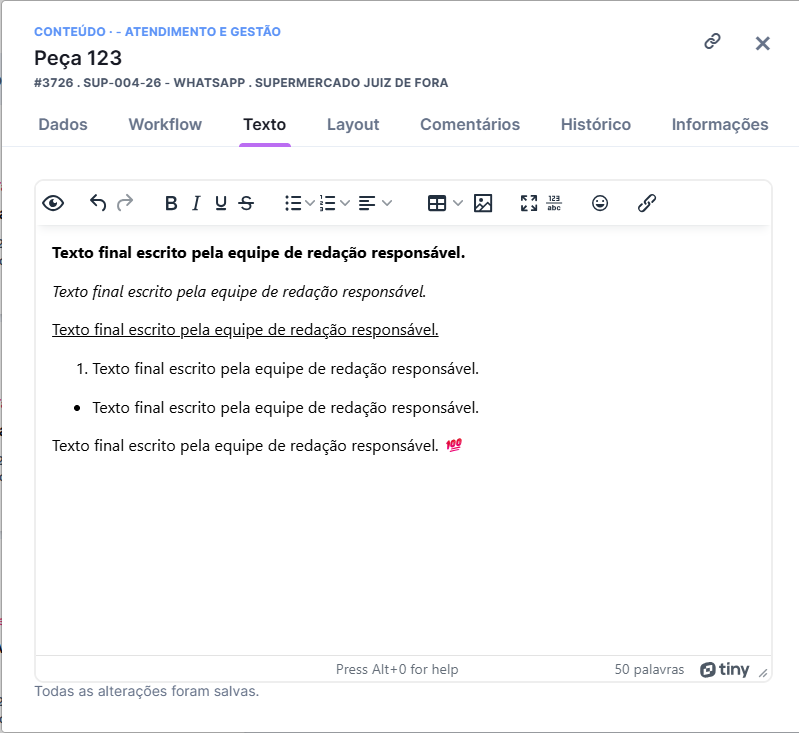Image resolution: width=799 pixels, height=733 pixels.
Task: Expand the alignment options chevron
Action: point(387,203)
